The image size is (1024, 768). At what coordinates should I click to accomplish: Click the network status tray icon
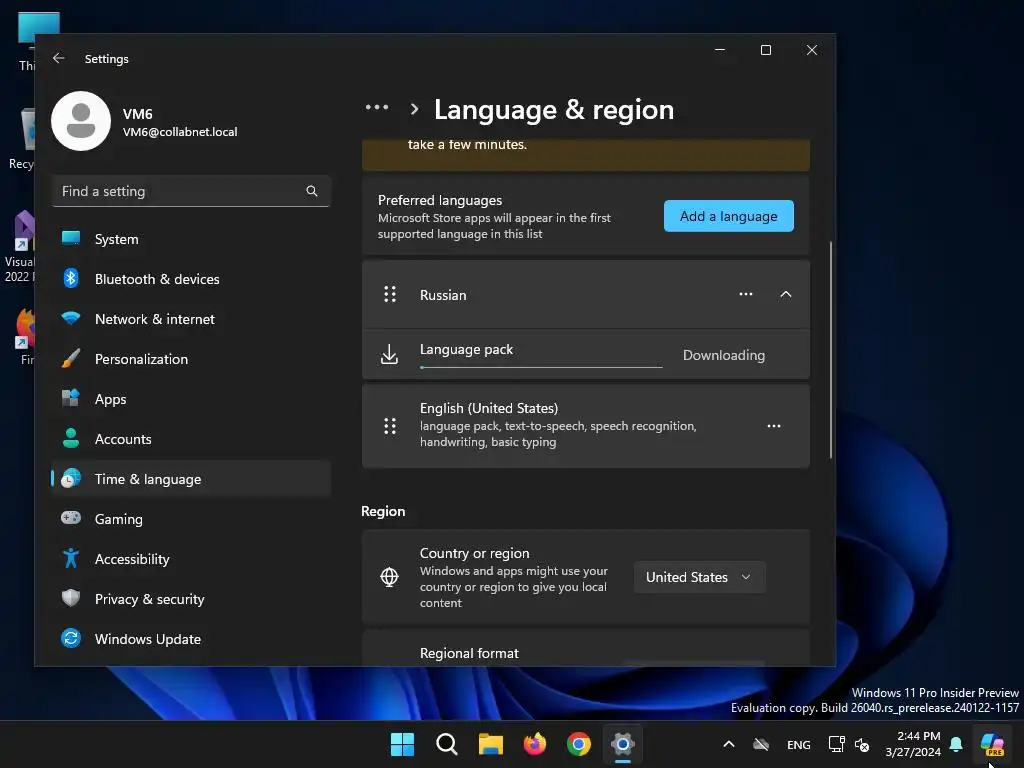click(836, 744)
